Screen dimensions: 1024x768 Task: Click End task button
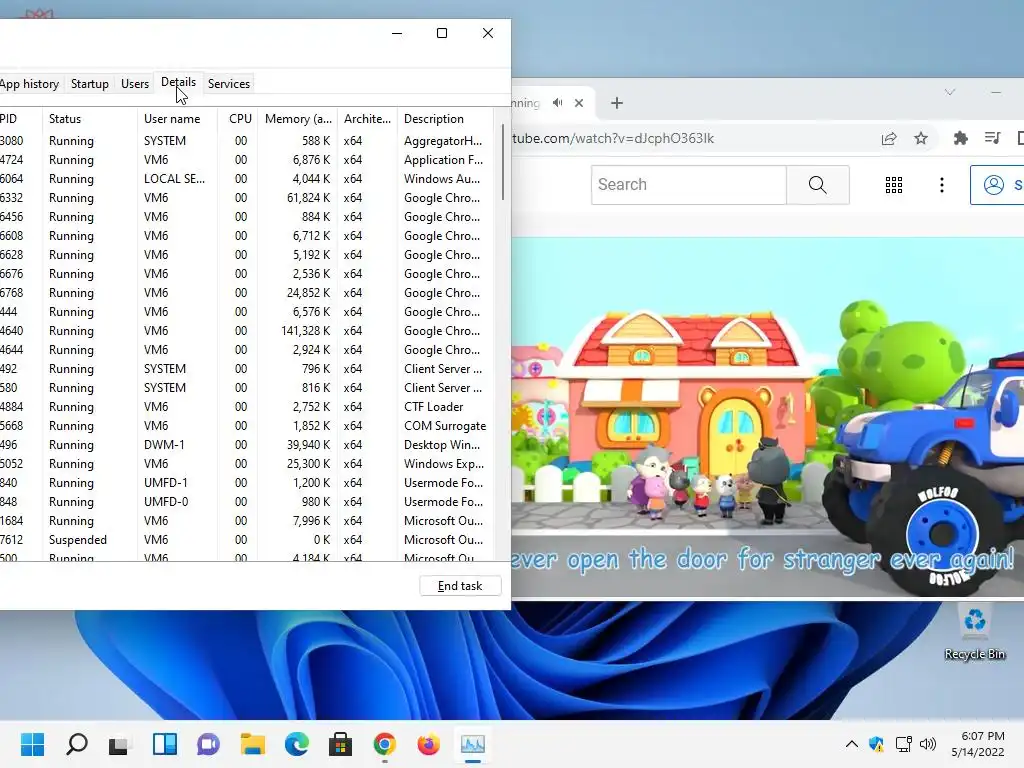coord(460,586)
